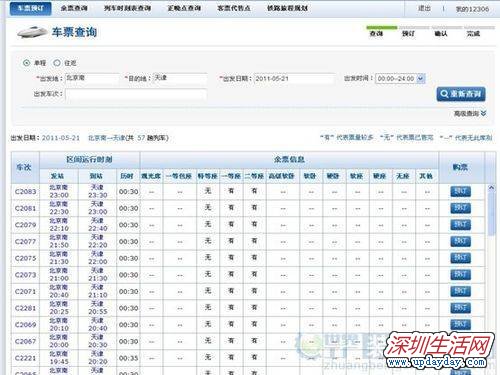500x375 pixels.
Task: Open the 列车时刻表查询 menu item
Action: 127,8
